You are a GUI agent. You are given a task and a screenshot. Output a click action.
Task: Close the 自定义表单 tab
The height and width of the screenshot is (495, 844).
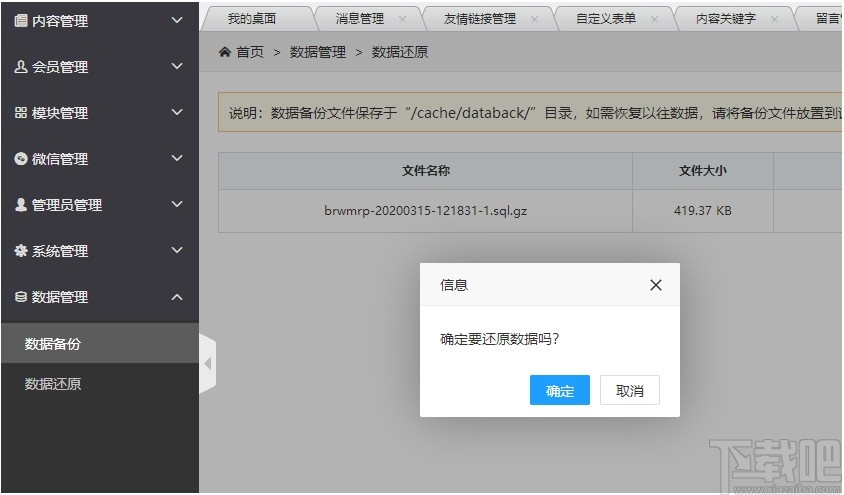click(x=655, y=19)
